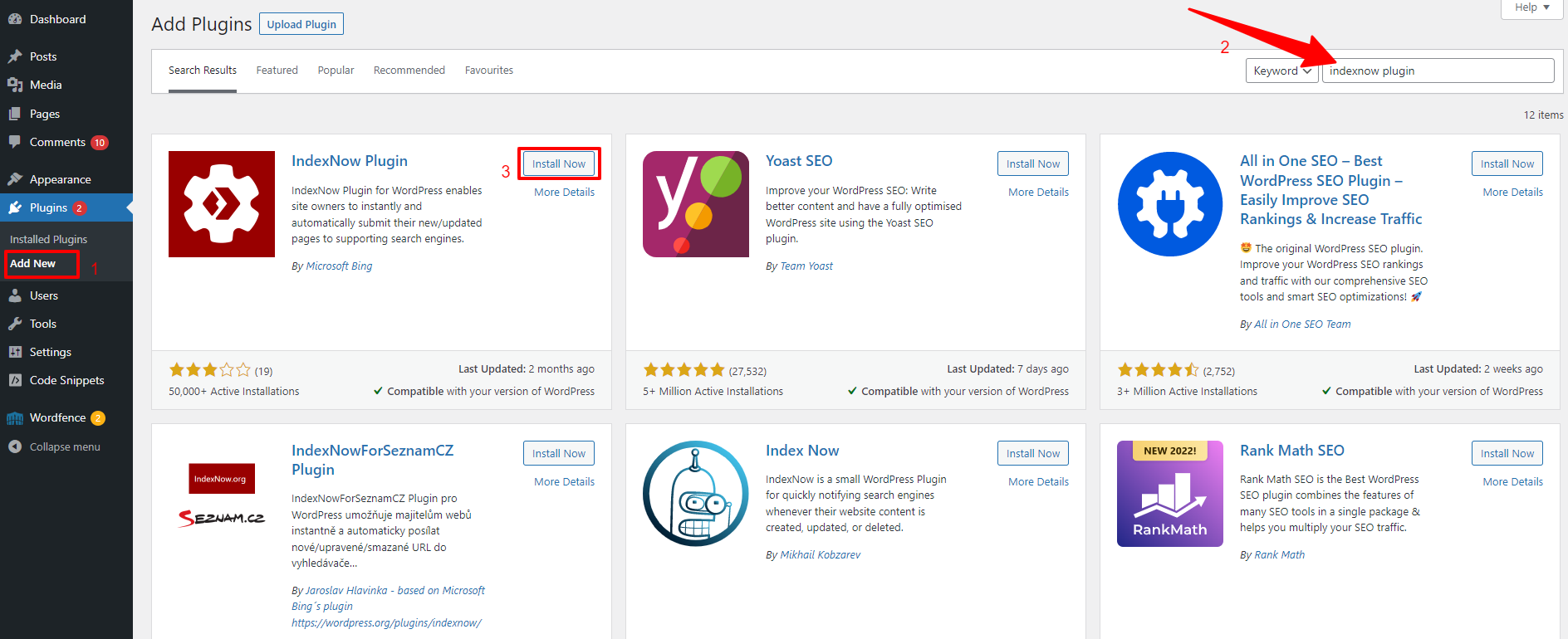
Task: Click the Code Snippets icon
Action: (15, 380)
